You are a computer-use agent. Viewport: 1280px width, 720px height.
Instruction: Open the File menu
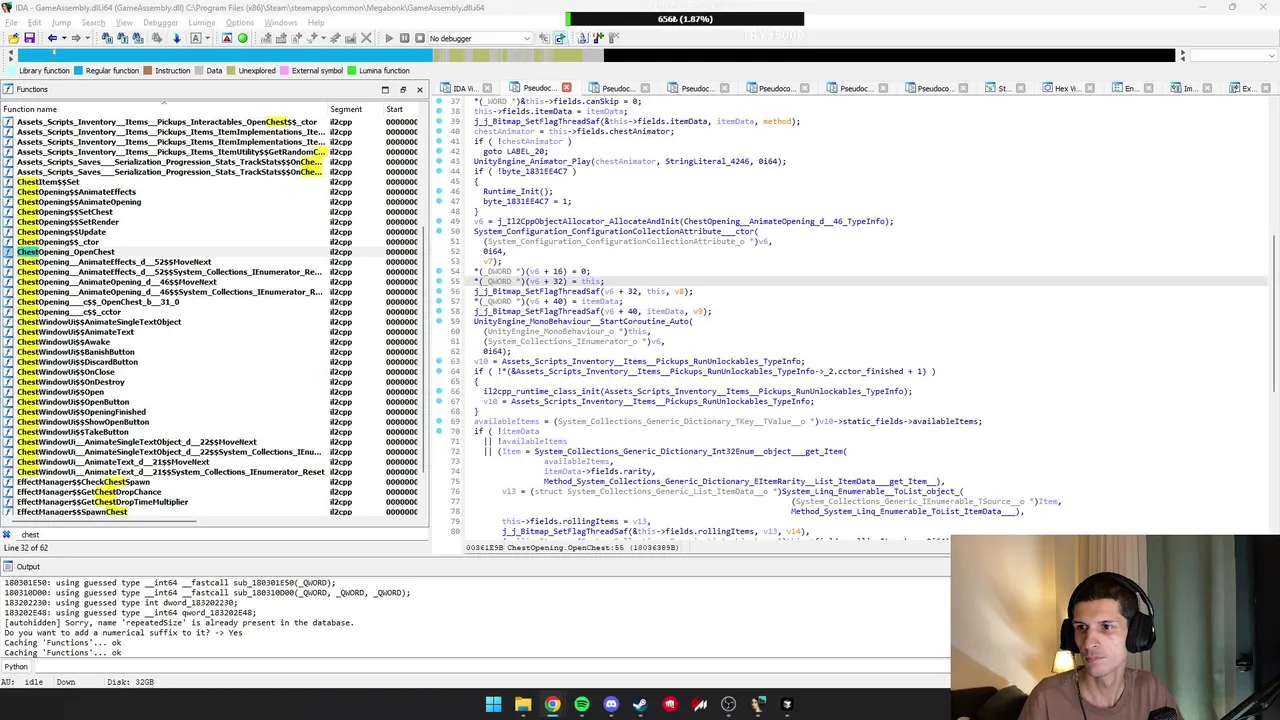(x=11, y=22)
